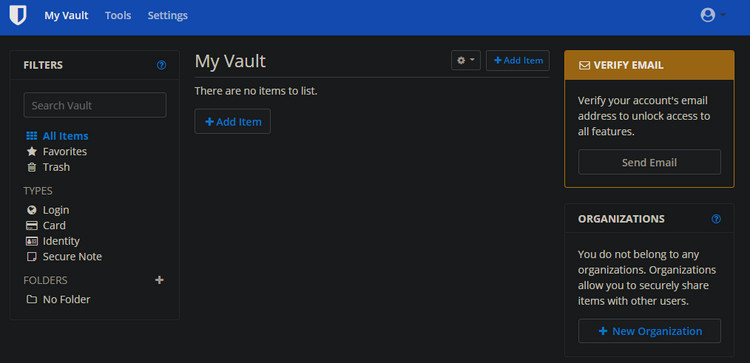Open the Filters help icon
This screenshot has height=363, width=750.
click(162, 66)
